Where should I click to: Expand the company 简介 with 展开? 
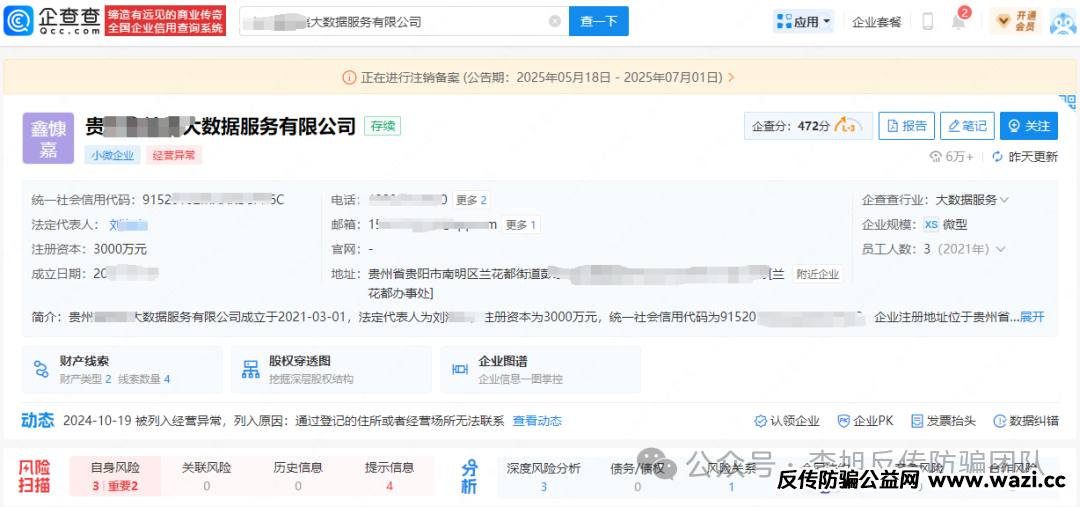click(x=1032, y=317)
